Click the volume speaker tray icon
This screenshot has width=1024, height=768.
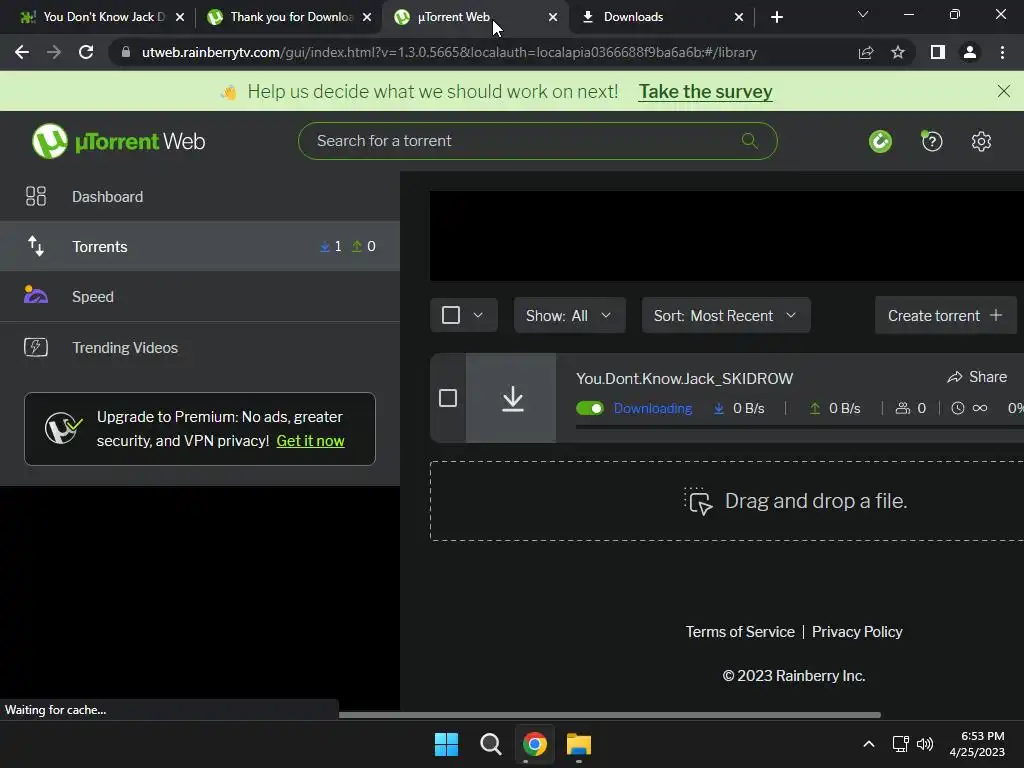click(x=925, y=744)
